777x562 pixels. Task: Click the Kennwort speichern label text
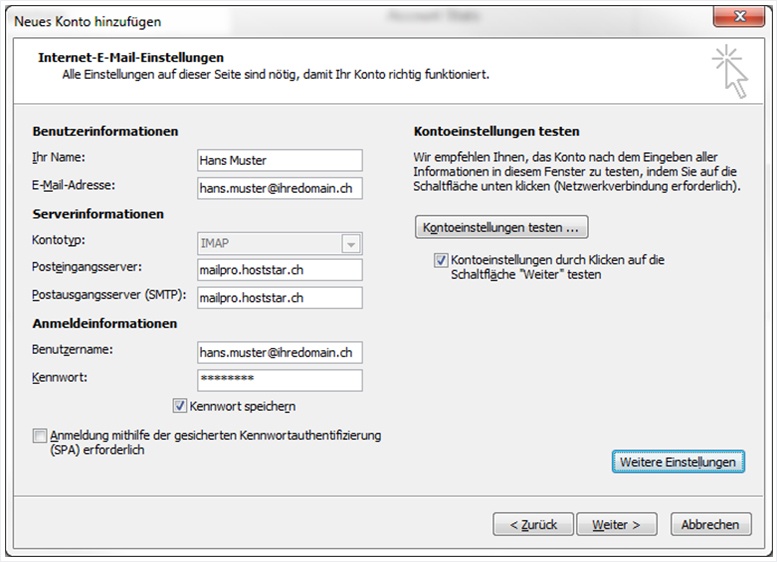pos(242,406)
